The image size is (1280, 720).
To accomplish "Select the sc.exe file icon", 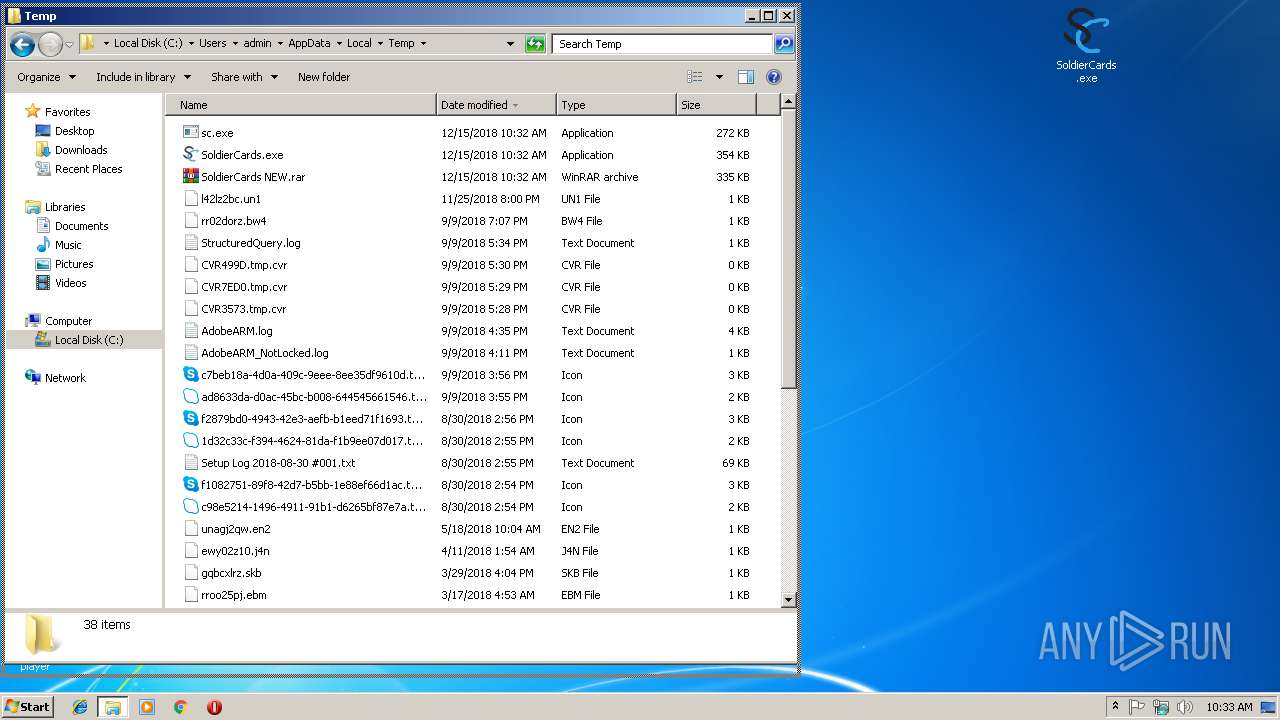I will tap(191, 133).
